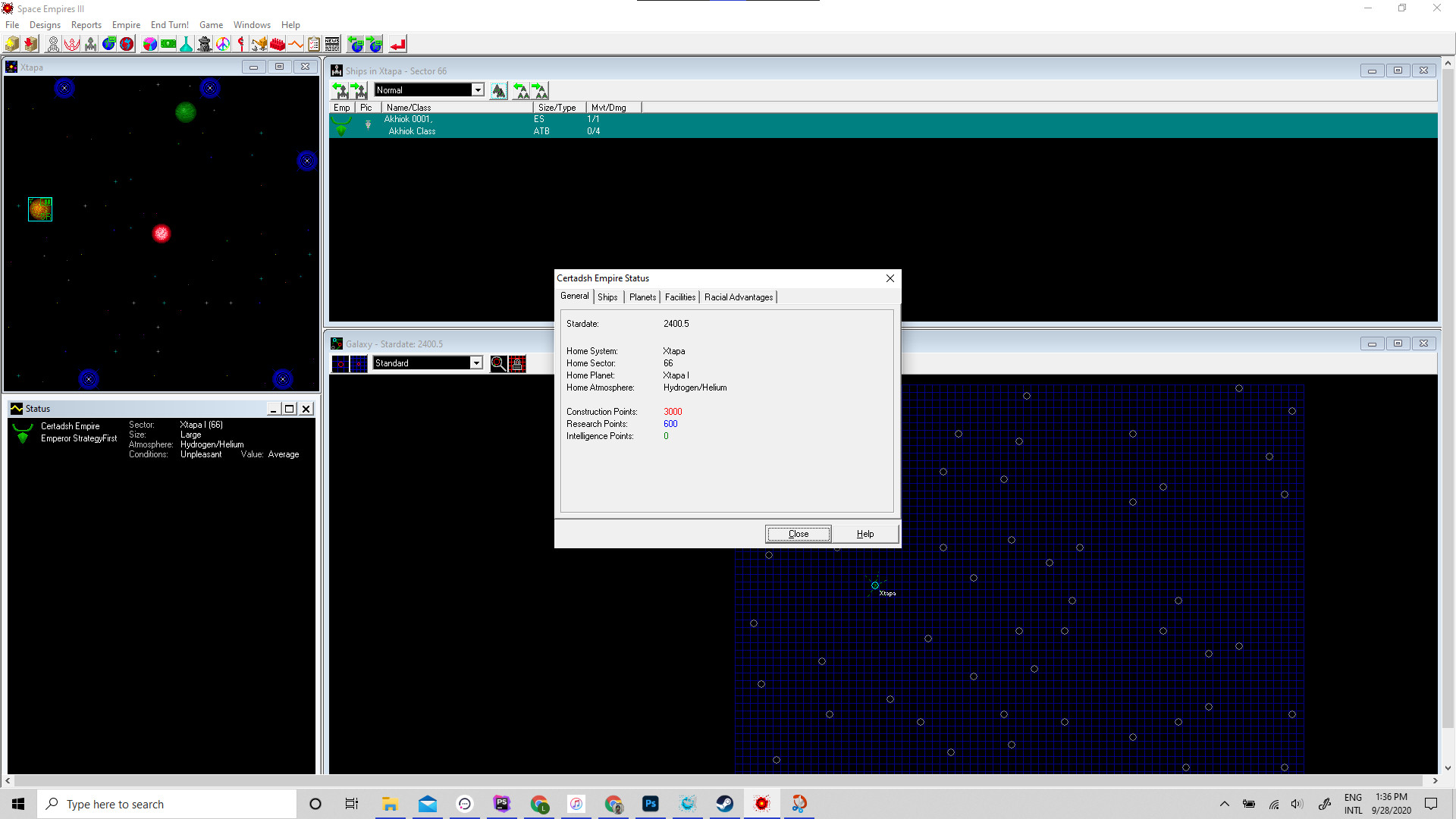Image resolution: width=1456 pixels, height=819 pixels.
Task: Open construction queue with the crane icon
Action: (259, 43)
